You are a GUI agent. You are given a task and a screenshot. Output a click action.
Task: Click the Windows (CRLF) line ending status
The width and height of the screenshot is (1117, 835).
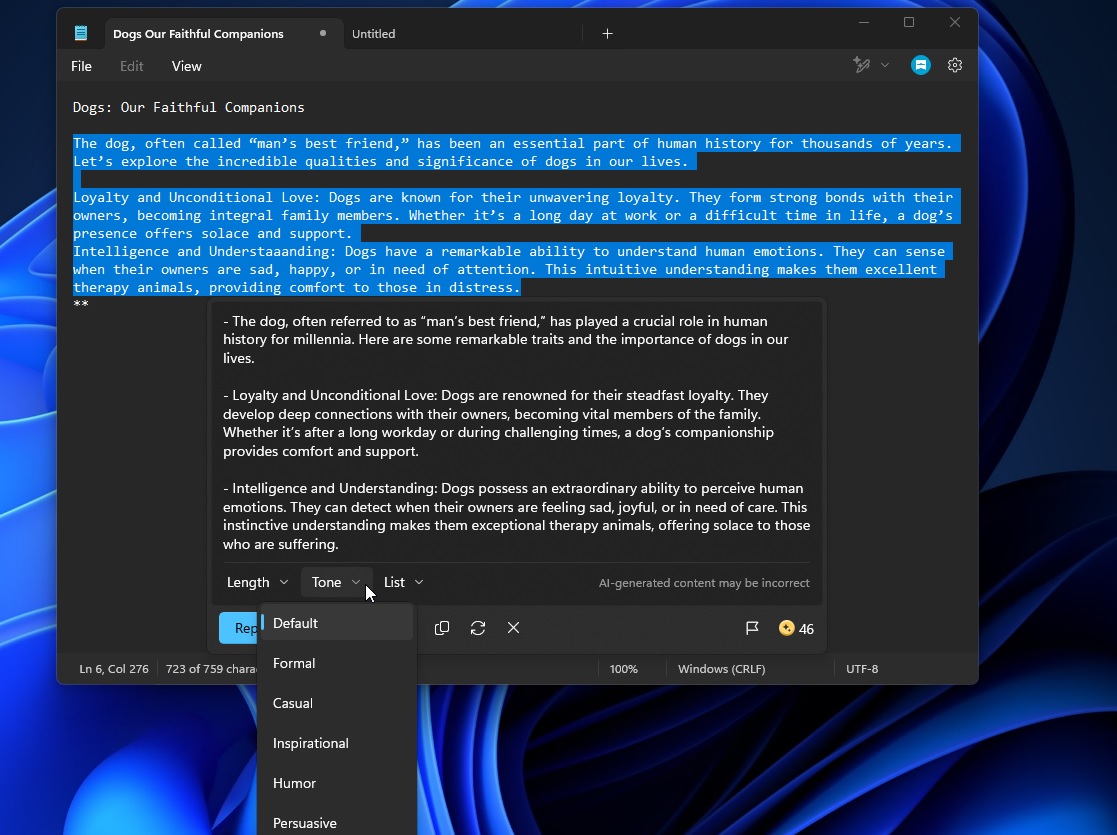pos(721,668)
